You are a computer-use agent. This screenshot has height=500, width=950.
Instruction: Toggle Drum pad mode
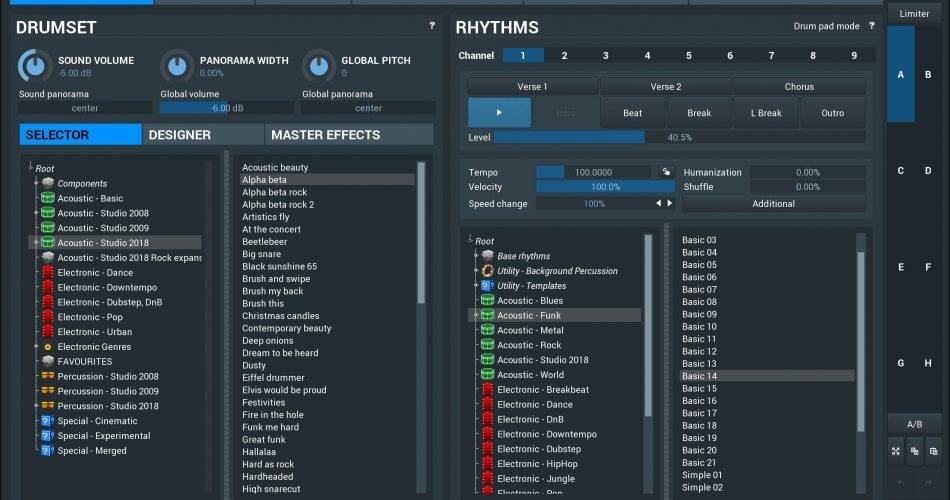coord(826,26)
